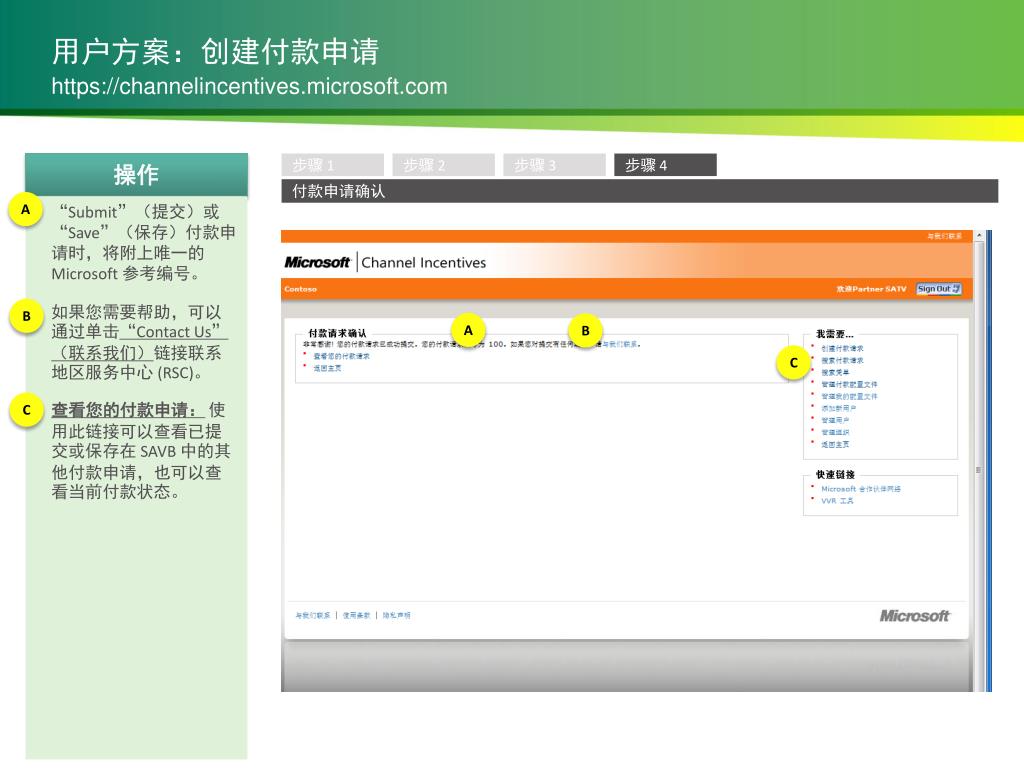Click the channelincentives.microsoft.com URL text
The height and width of the screenshot is (768, 1024).
tap(249, 86)
